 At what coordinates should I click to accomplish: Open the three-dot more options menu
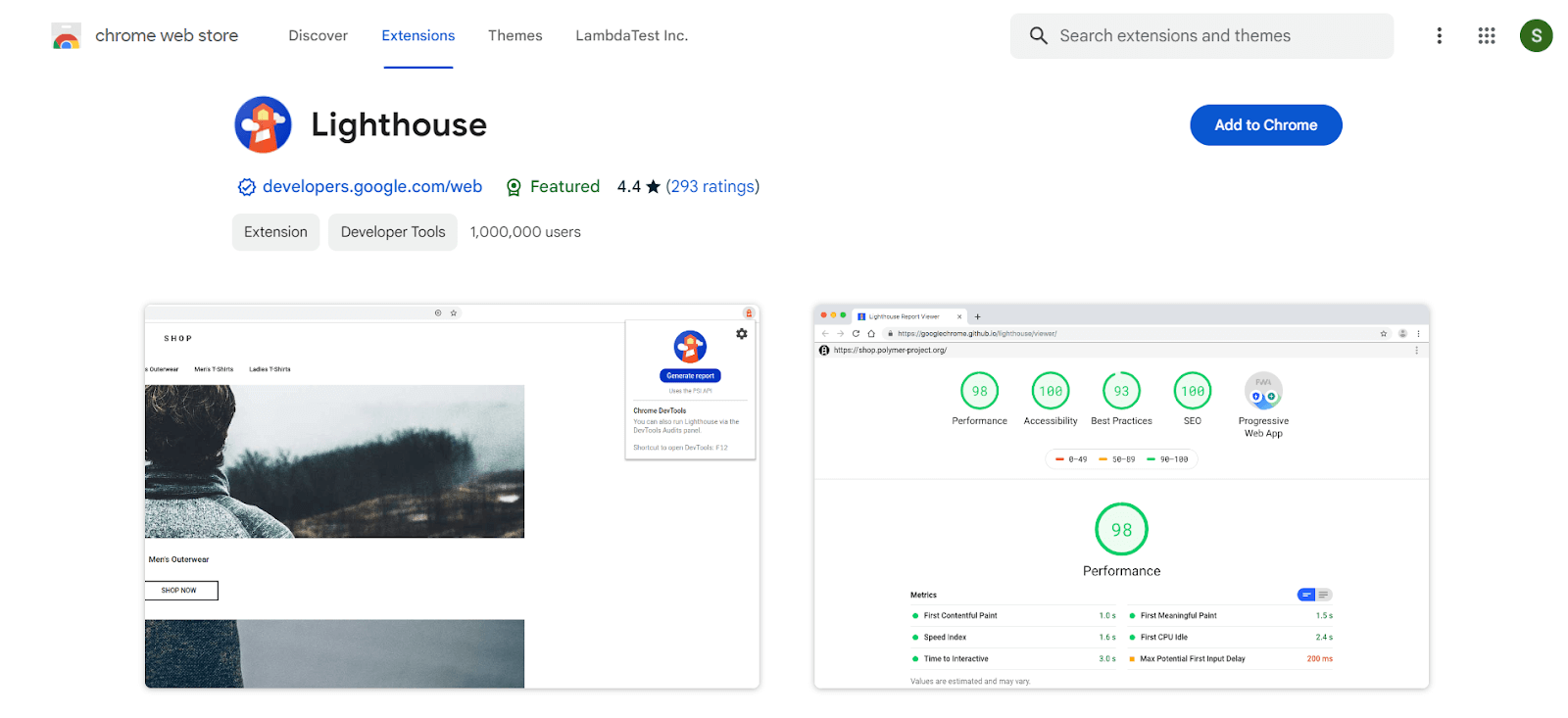(x=1439, y=36)
